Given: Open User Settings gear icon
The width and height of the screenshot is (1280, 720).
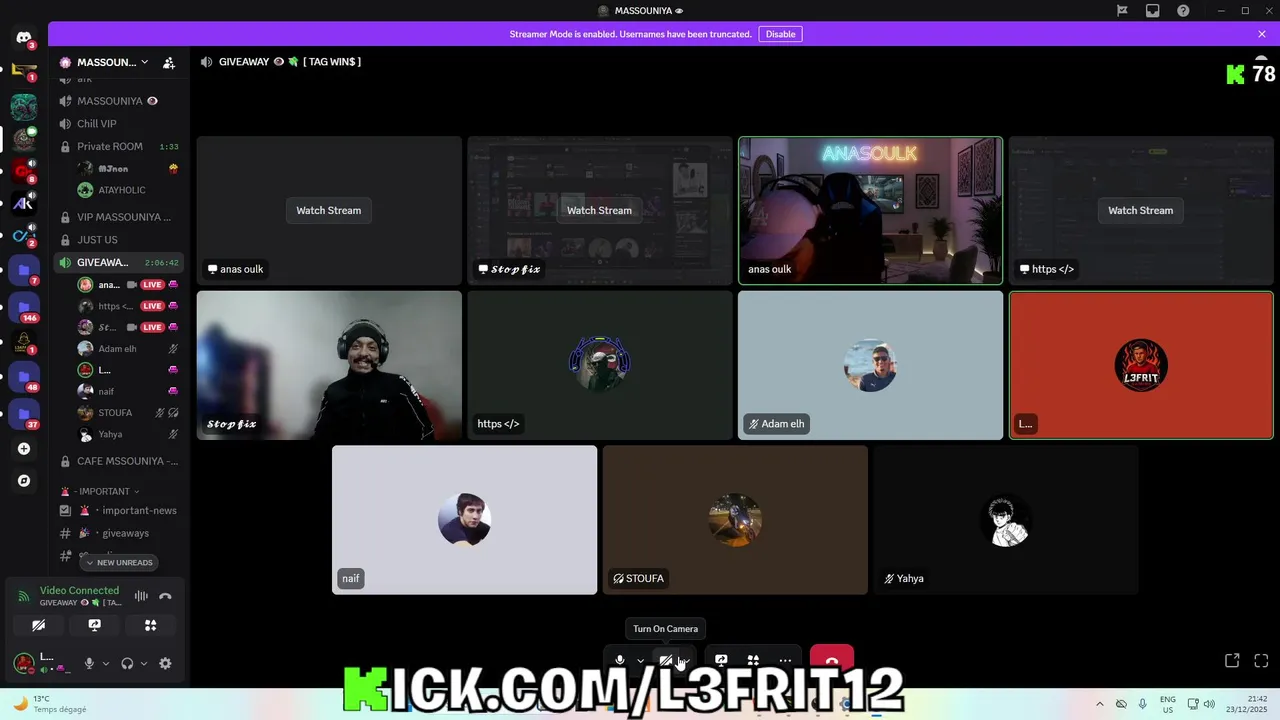Looking at the screenshot, I should click(165, 663).
